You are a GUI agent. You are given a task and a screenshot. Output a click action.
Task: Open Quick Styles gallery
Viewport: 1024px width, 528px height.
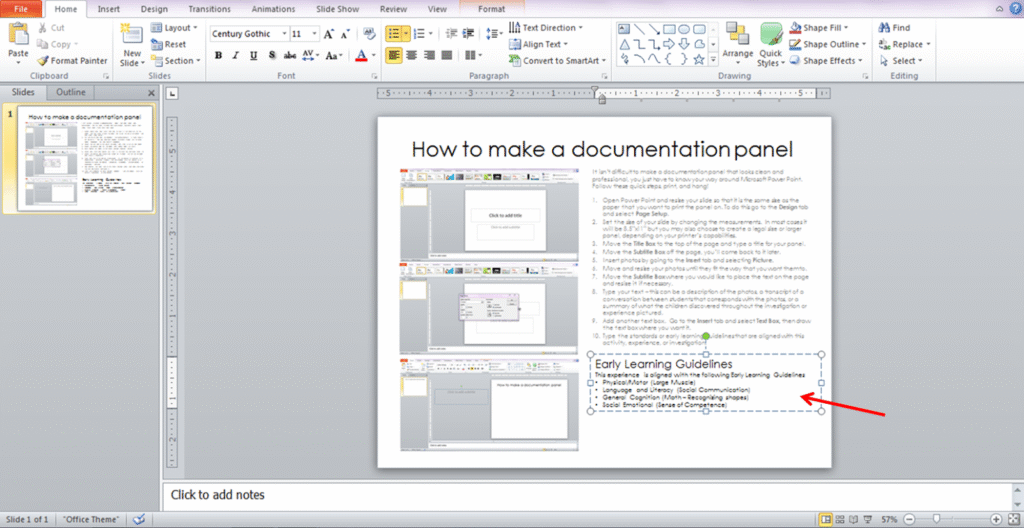[x=771, y=44]
